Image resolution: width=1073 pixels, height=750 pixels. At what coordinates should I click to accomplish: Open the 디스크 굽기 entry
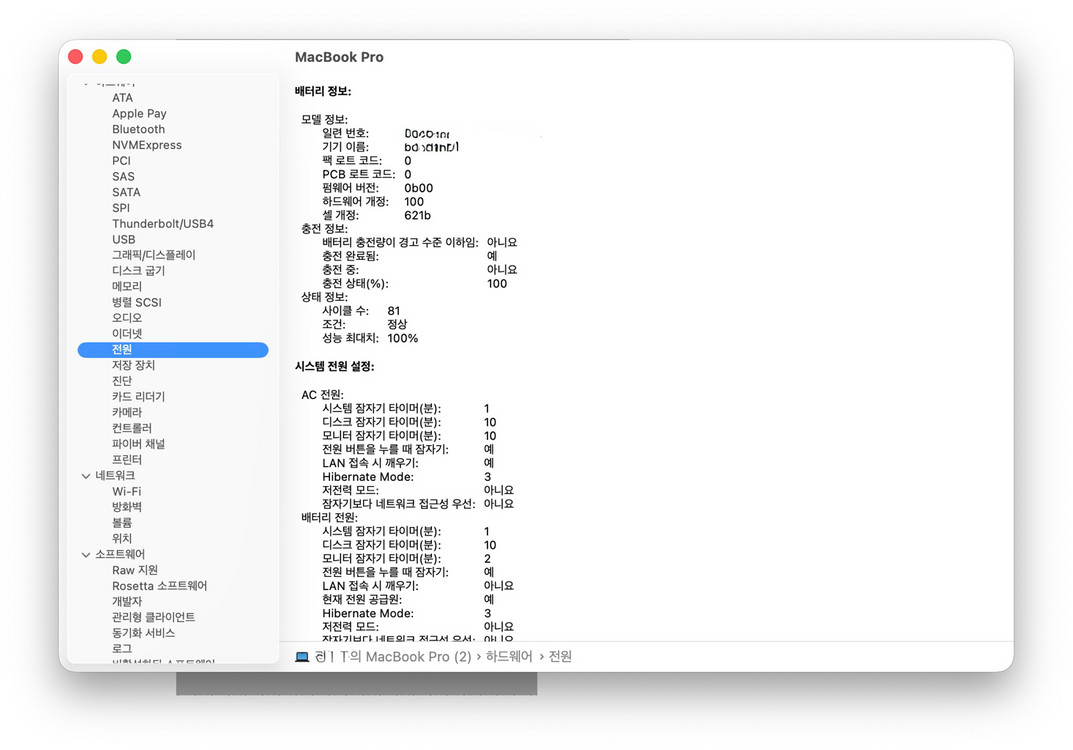(x=138, y=270)
